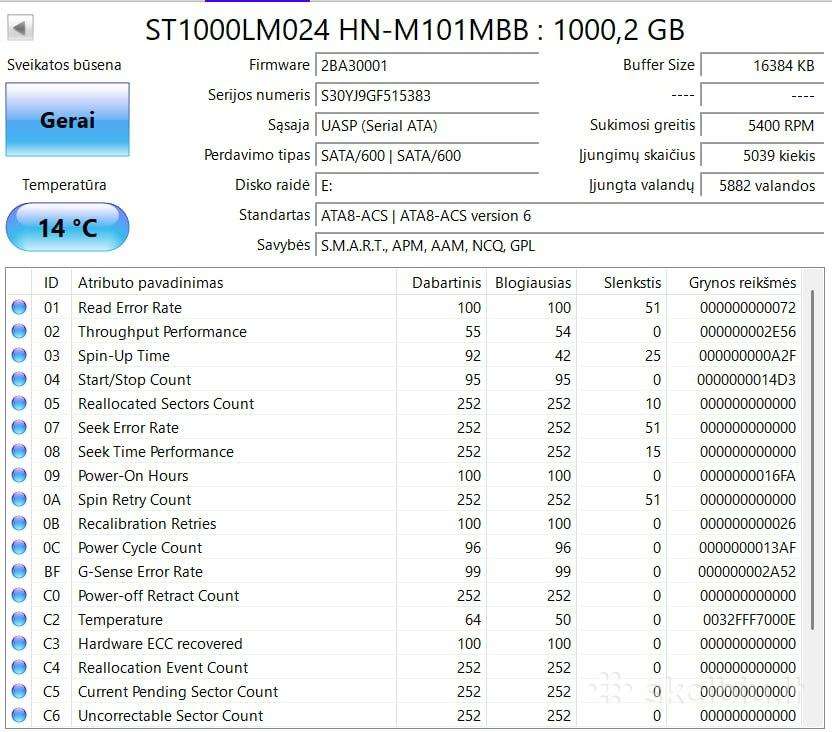Click the 5400 RPM rotation rate field
The image size is (832, 732).
point(762,125)
